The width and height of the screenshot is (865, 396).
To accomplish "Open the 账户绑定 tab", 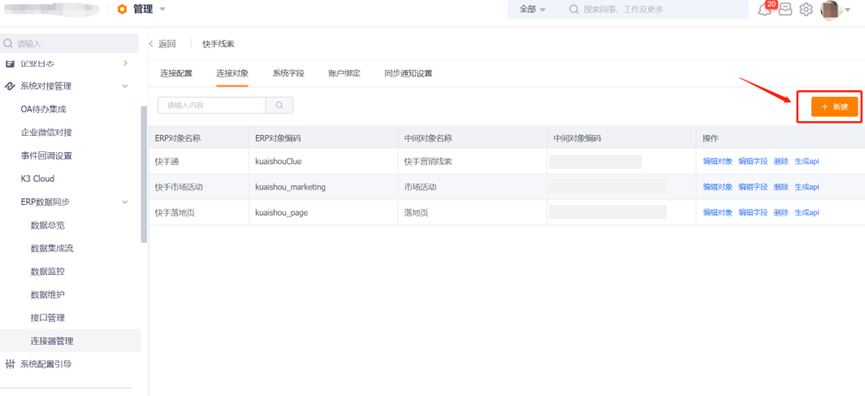I will (344, 73).
